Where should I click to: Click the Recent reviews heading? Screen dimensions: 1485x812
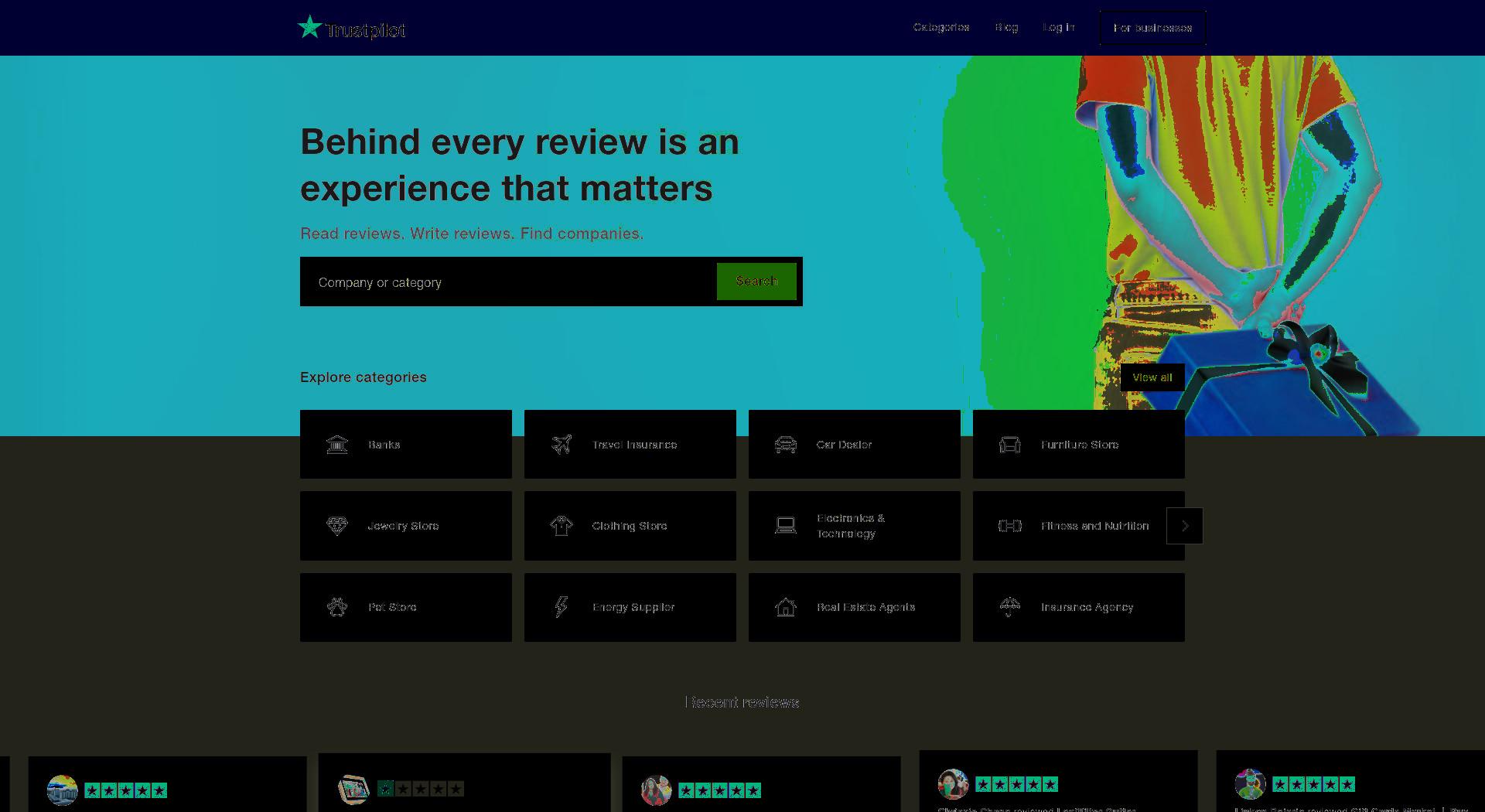(742, 702)
